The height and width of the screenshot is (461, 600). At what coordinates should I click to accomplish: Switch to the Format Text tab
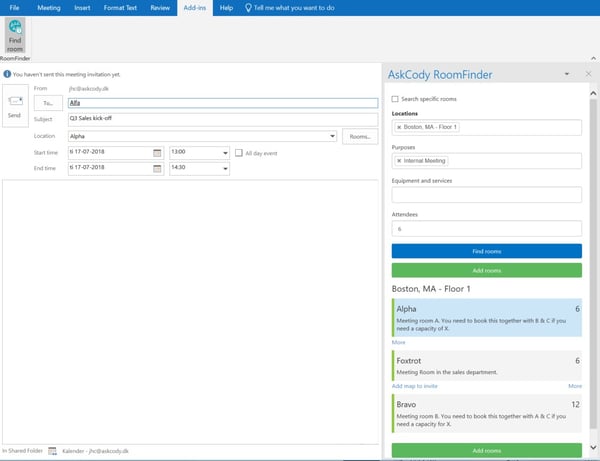pos(120,8)
